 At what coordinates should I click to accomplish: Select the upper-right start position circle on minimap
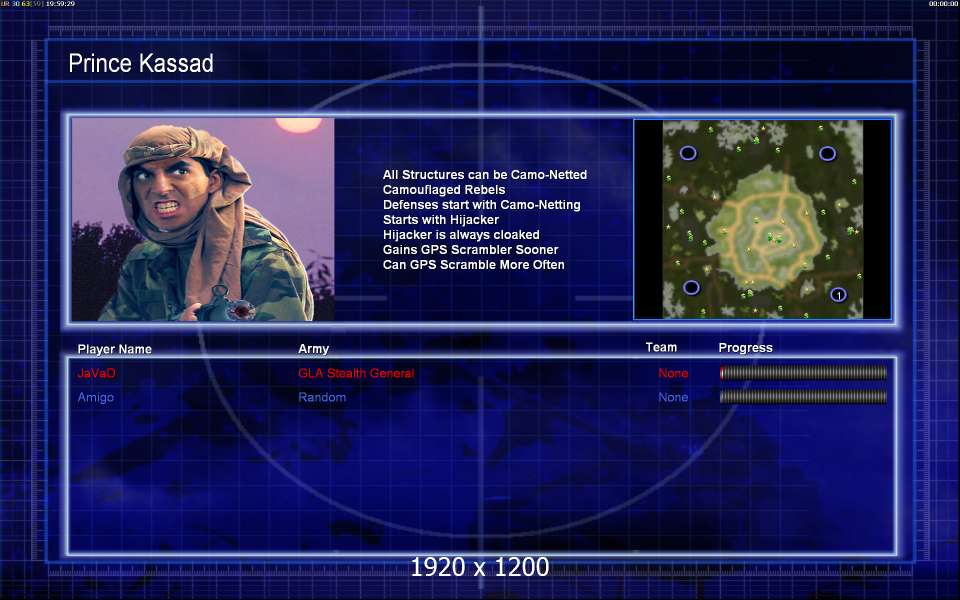pyautogui.click(x=827, y=153)
